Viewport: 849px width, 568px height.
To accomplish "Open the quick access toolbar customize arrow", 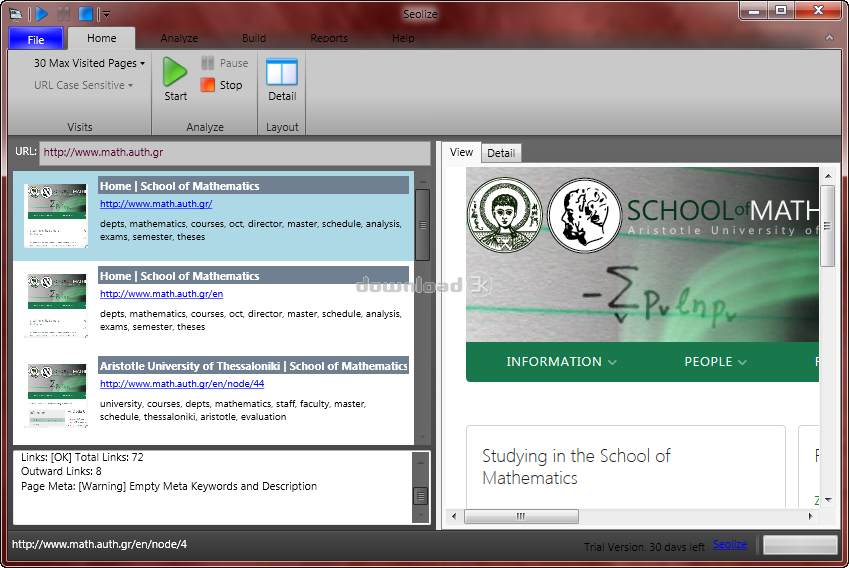I will click(x=107, y=14).
